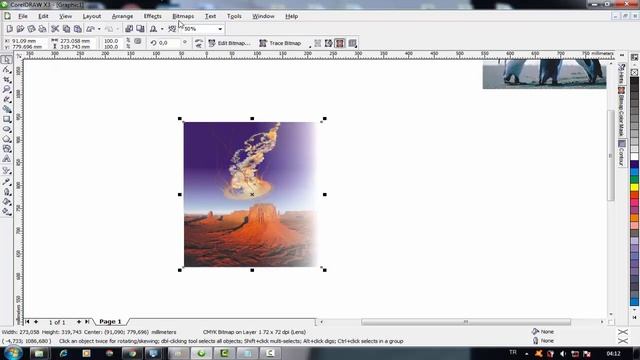
Task: Click the Export icon
Action: 140,29
